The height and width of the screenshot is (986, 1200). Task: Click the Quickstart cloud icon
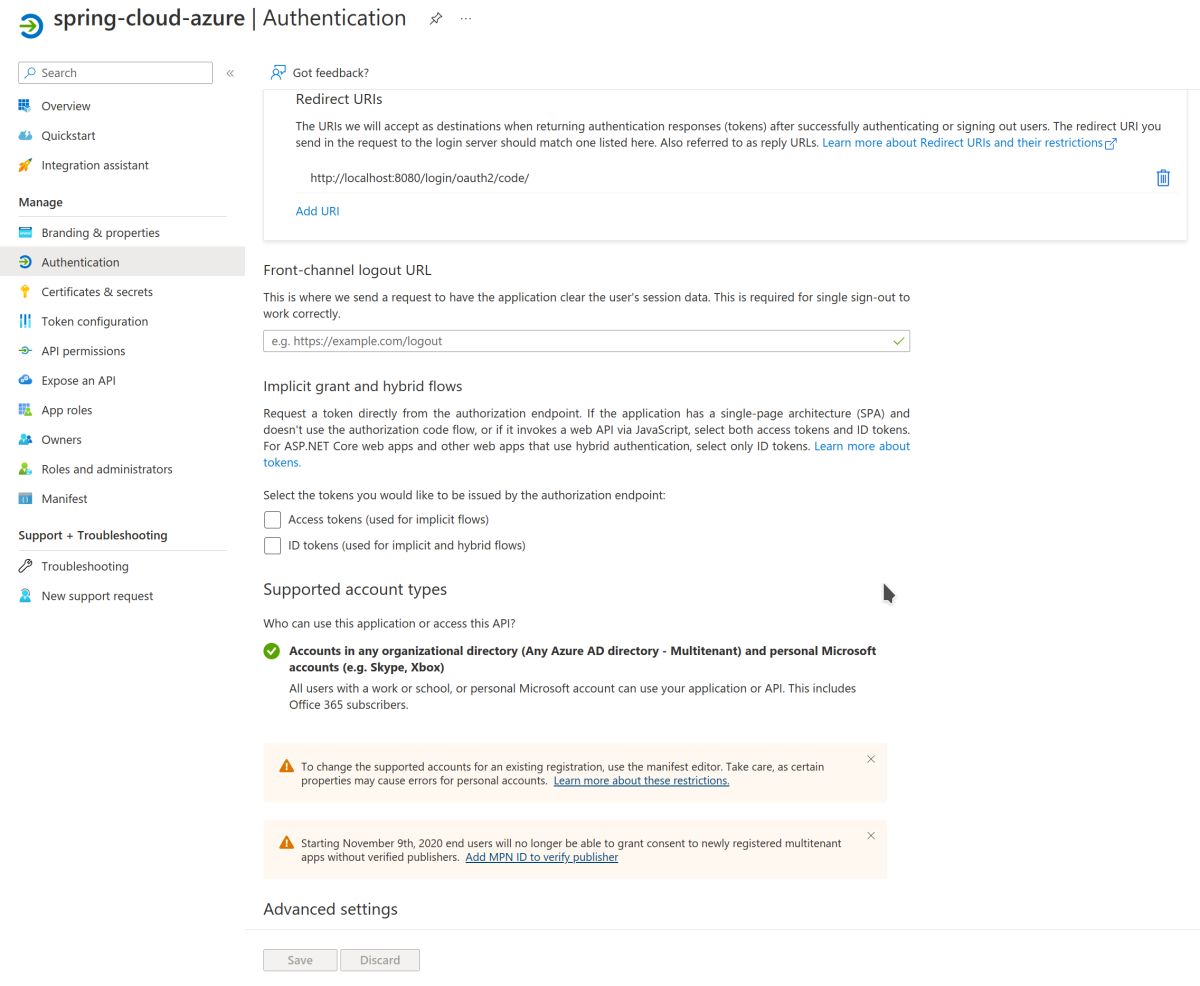25,136
